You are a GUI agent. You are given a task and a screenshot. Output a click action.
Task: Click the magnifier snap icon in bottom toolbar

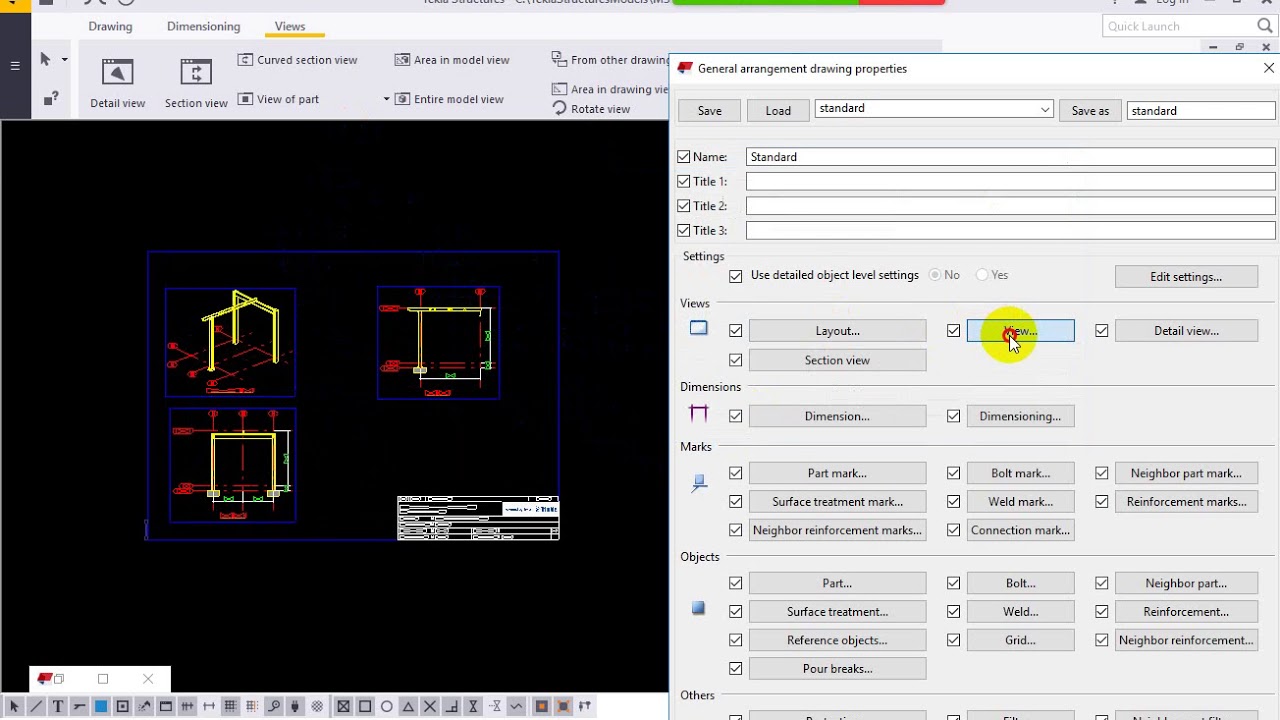click(x=273, y=706)
